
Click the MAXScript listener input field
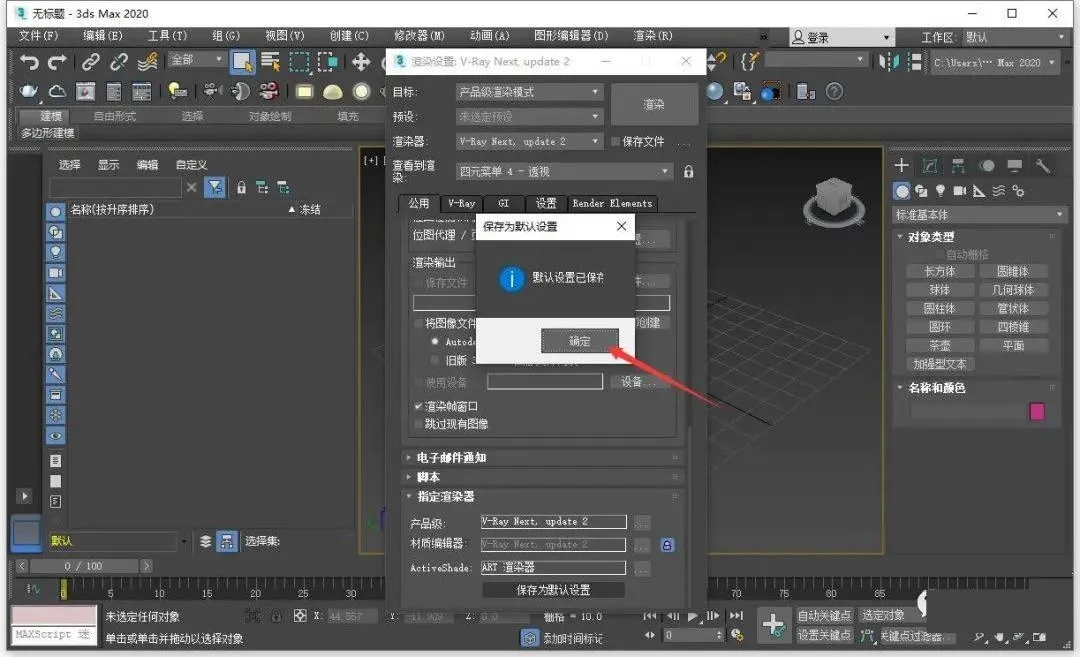point(53,634)
